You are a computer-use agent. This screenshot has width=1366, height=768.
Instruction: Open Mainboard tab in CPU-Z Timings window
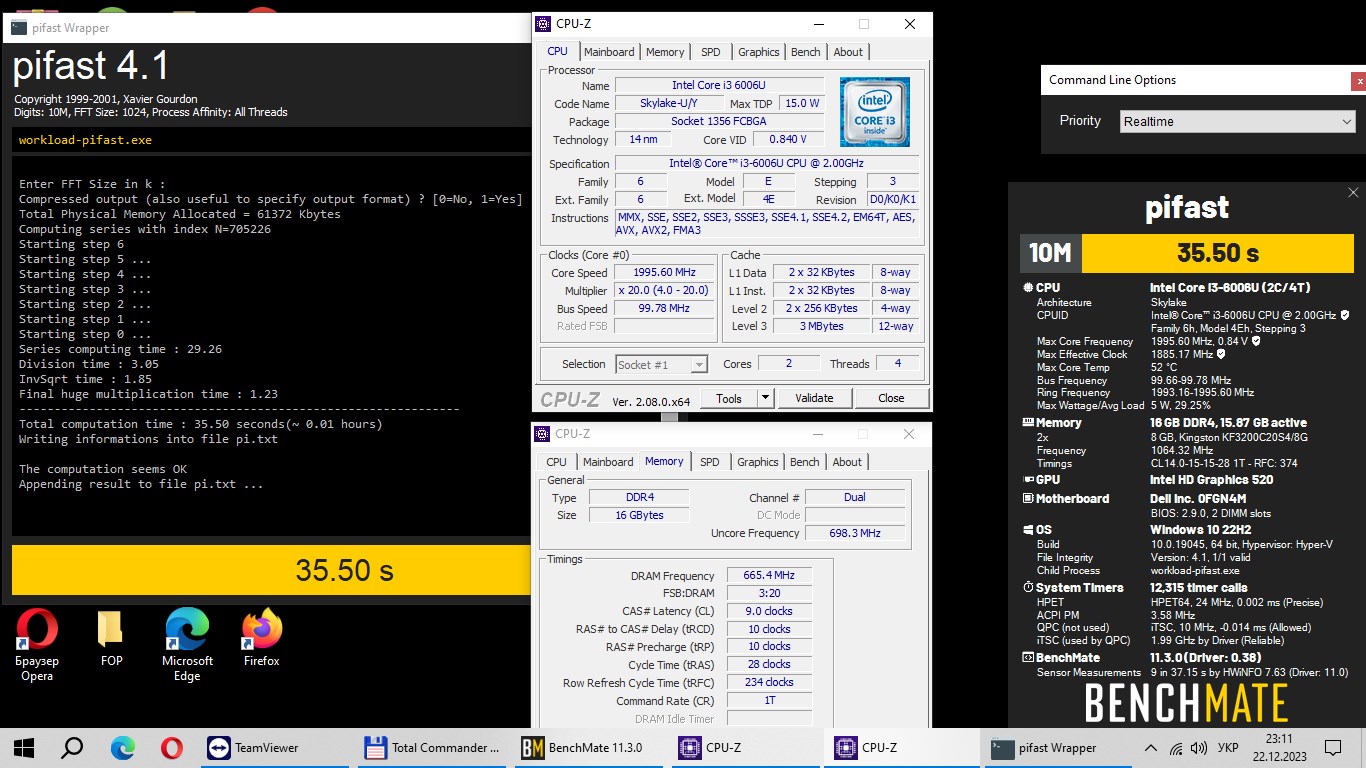click(x=608, y=462)
